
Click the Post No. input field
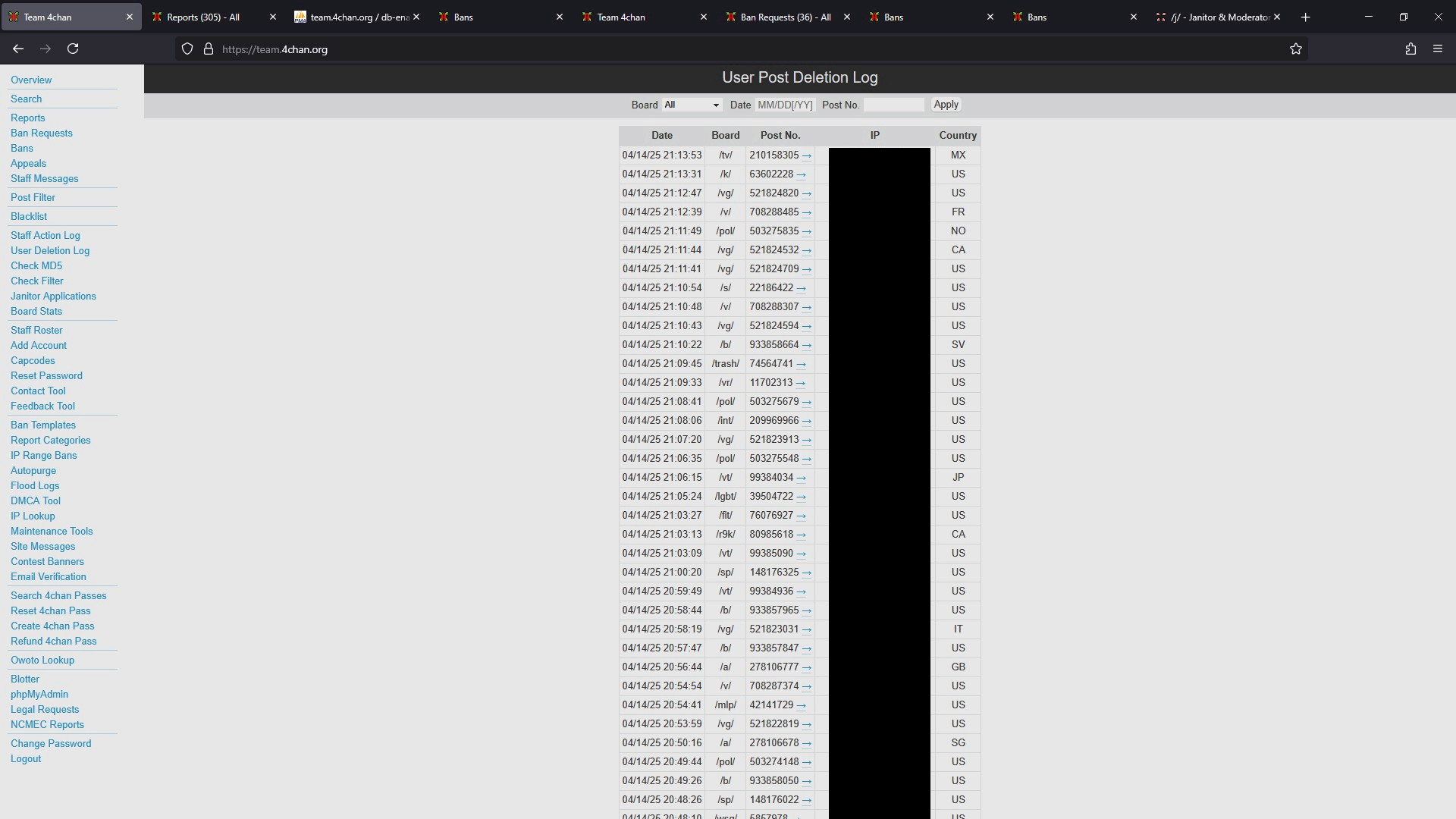click(893, 105)
